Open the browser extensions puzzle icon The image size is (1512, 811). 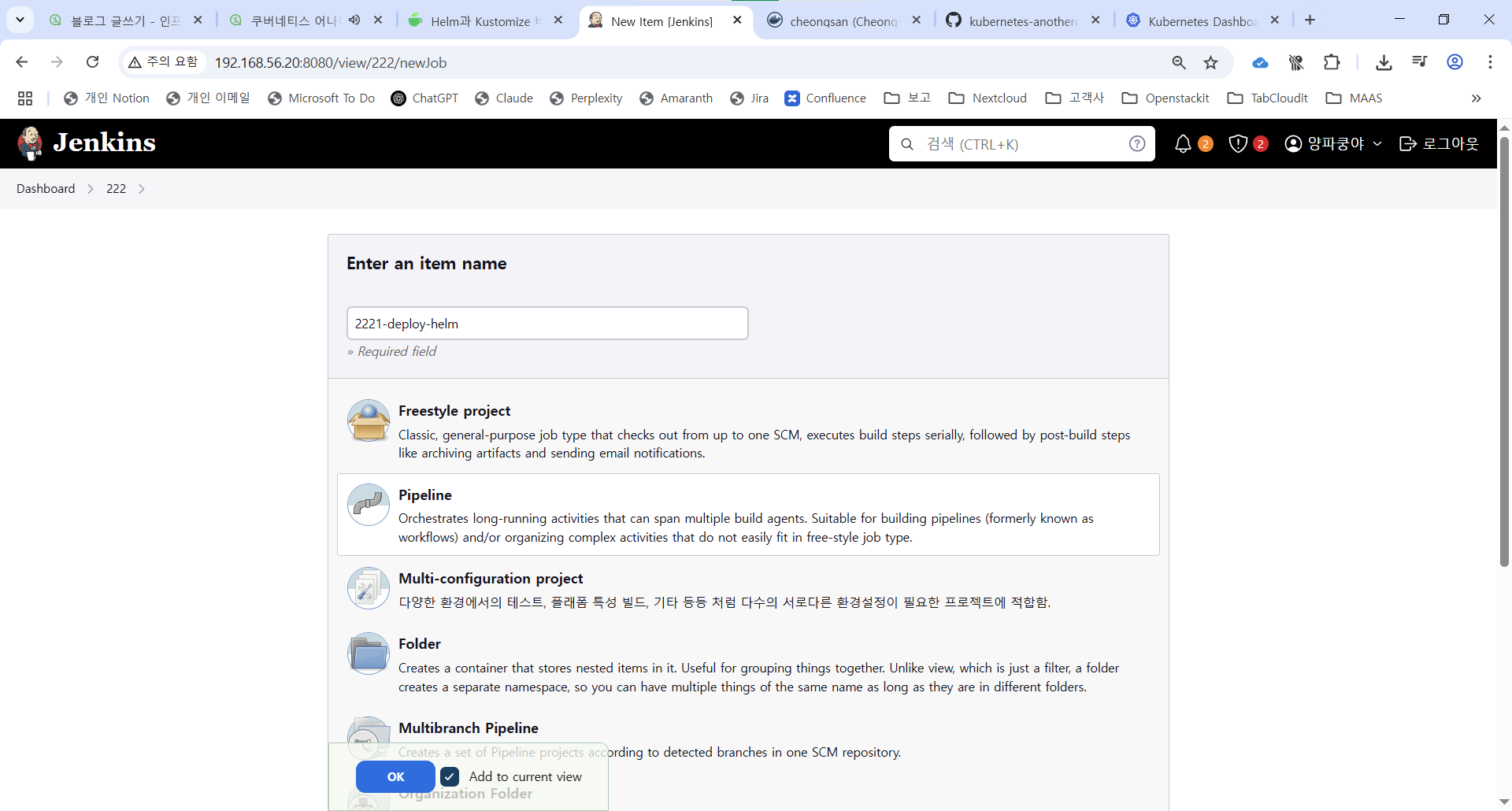point(1332,62)
